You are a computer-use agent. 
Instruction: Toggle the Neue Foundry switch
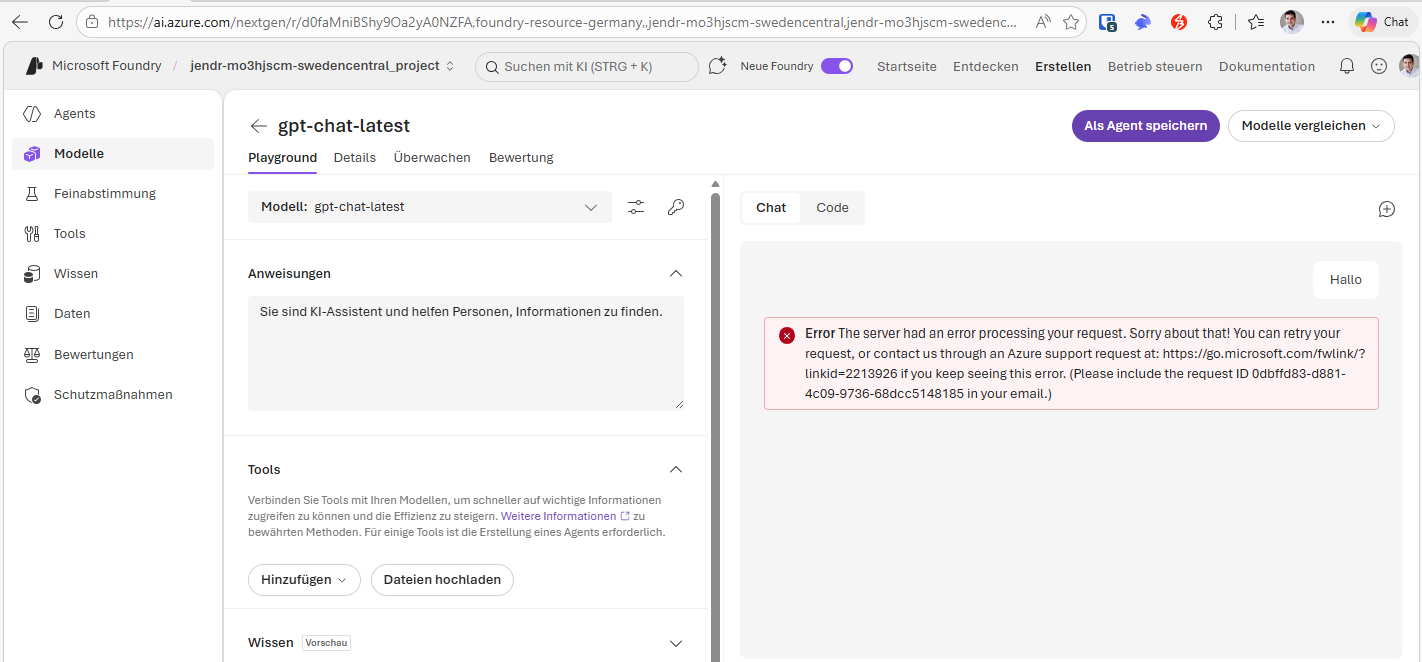click(x=837, y=66)
